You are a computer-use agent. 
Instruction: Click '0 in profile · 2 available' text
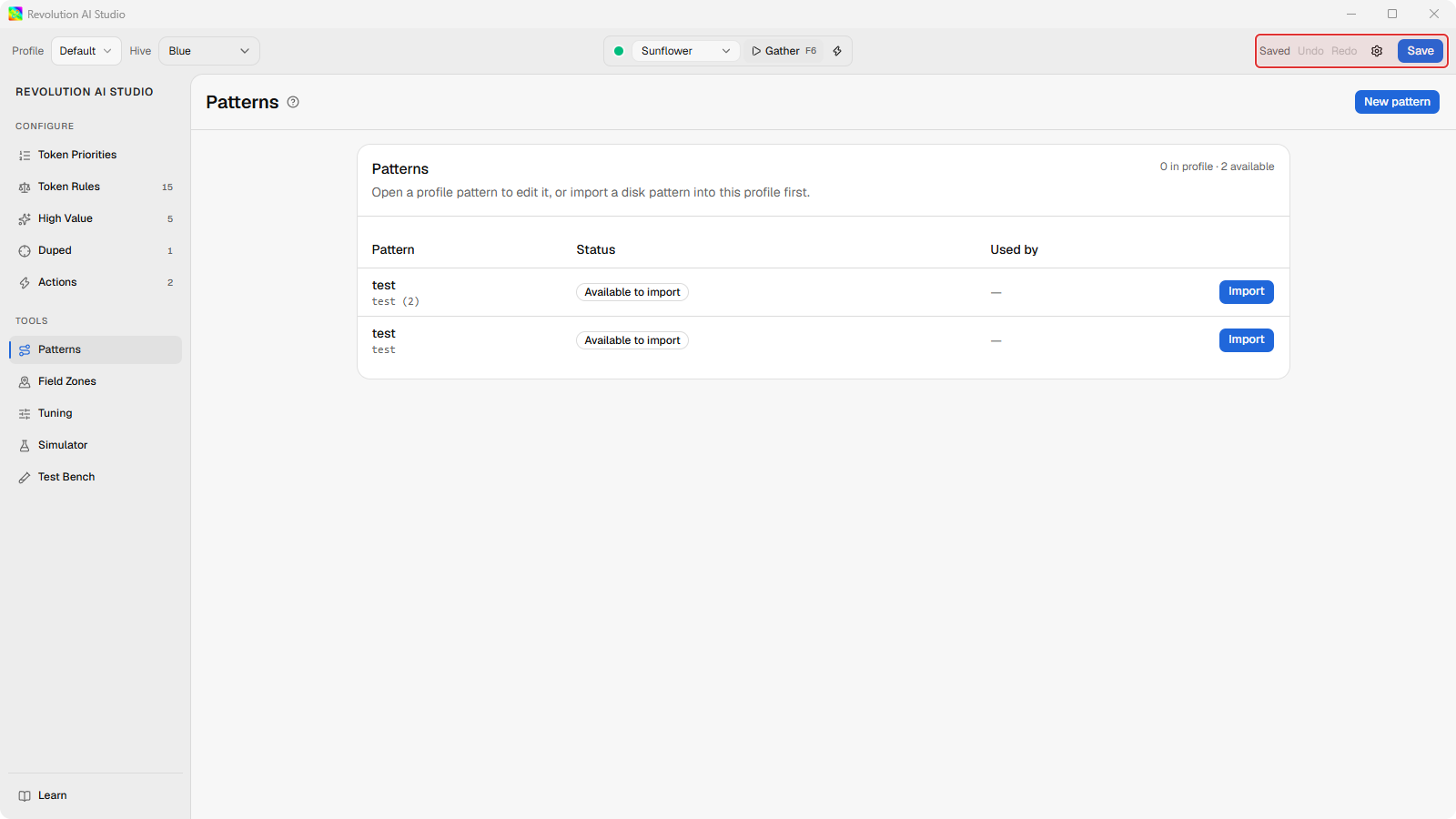click(x=1218, y=167)
